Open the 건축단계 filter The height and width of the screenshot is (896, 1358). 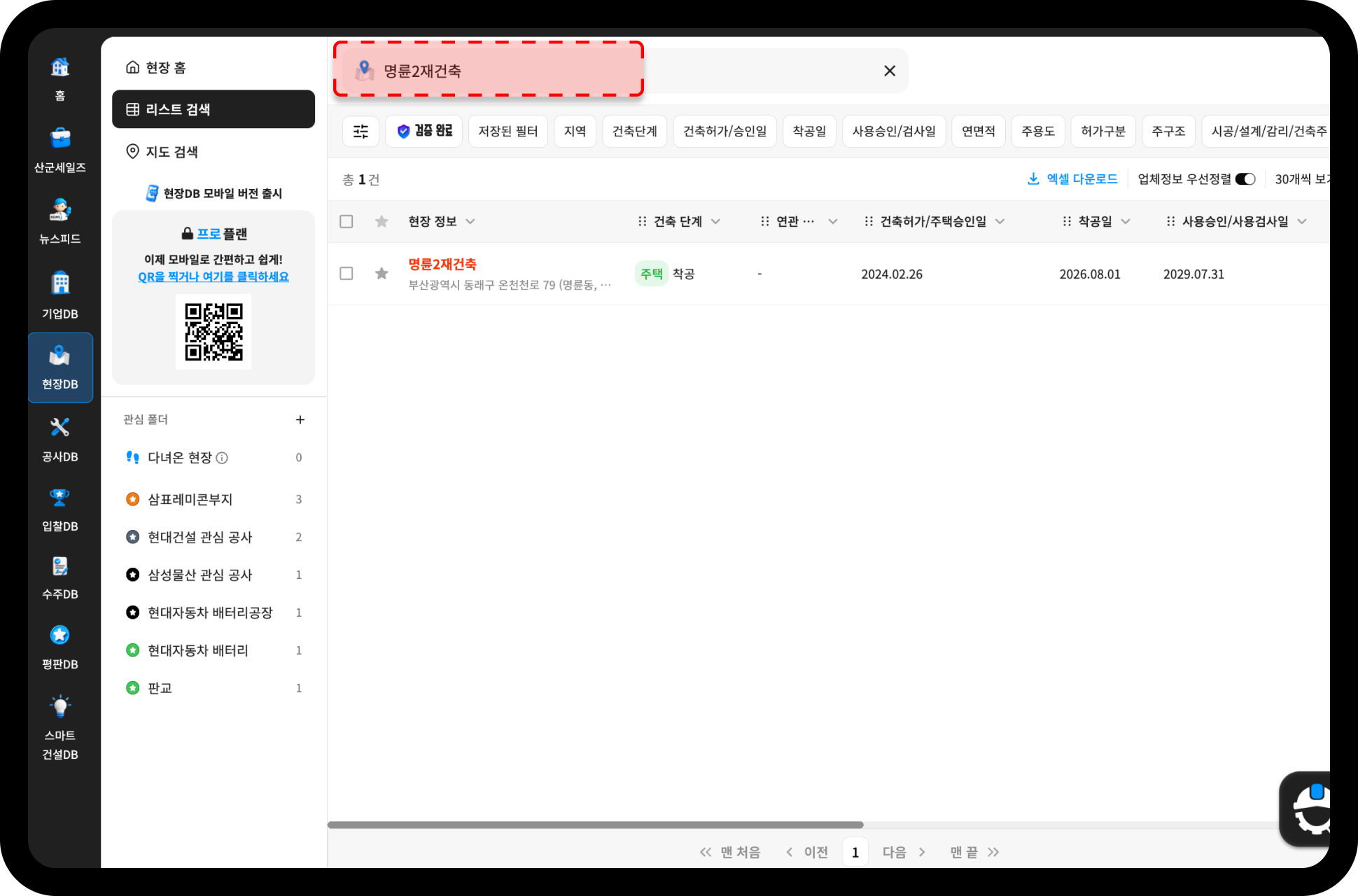coord(635,131)
